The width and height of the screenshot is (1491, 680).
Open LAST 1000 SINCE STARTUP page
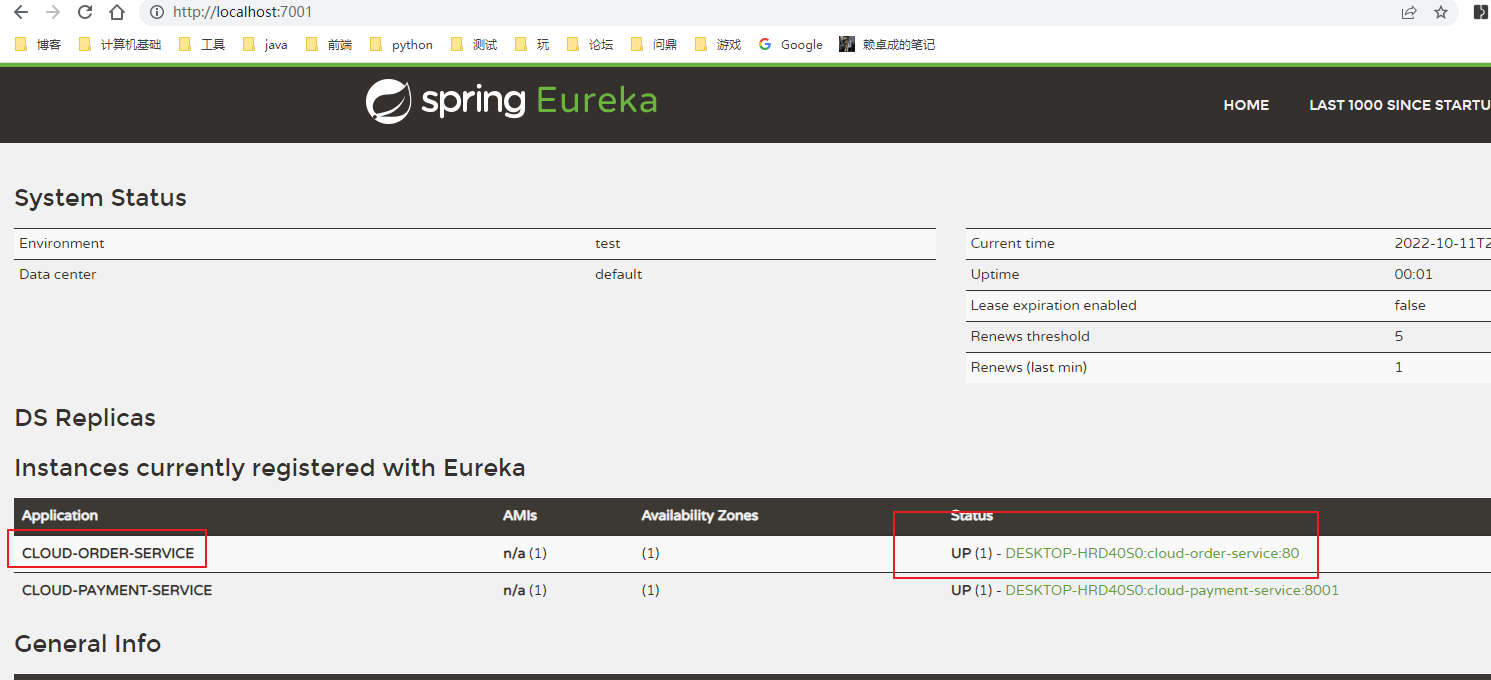pos(1400,105)
